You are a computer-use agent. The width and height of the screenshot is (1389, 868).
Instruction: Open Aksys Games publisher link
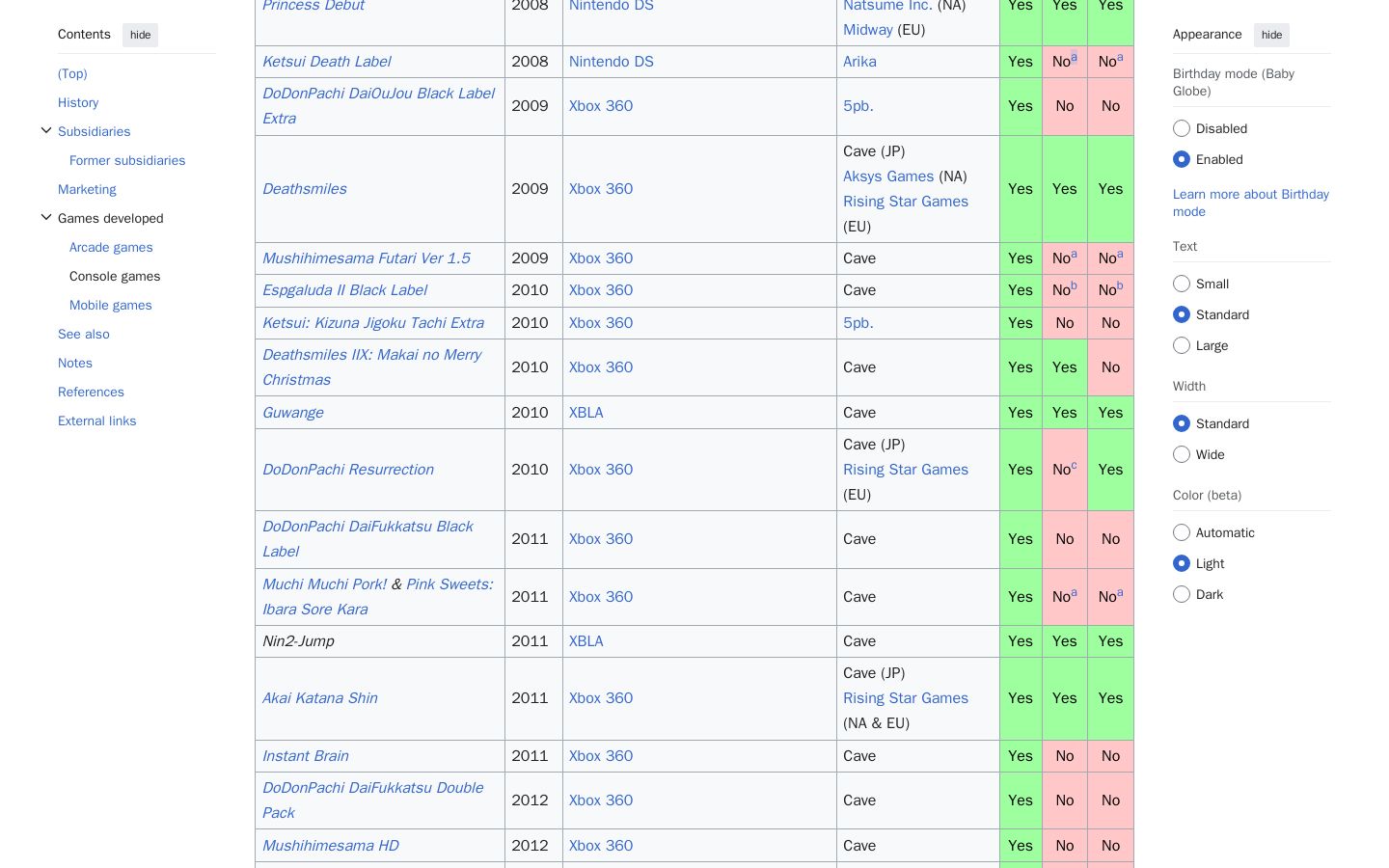pyautogui.click(x=888, y=176)
